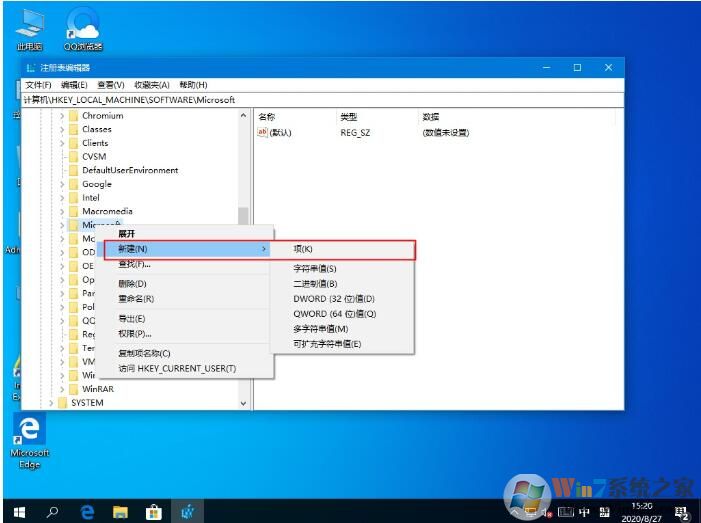Image resolution: width=701 pixels, height=523 pixels.
Task: Select the Clients folder icon
Action: coord(74,143)
